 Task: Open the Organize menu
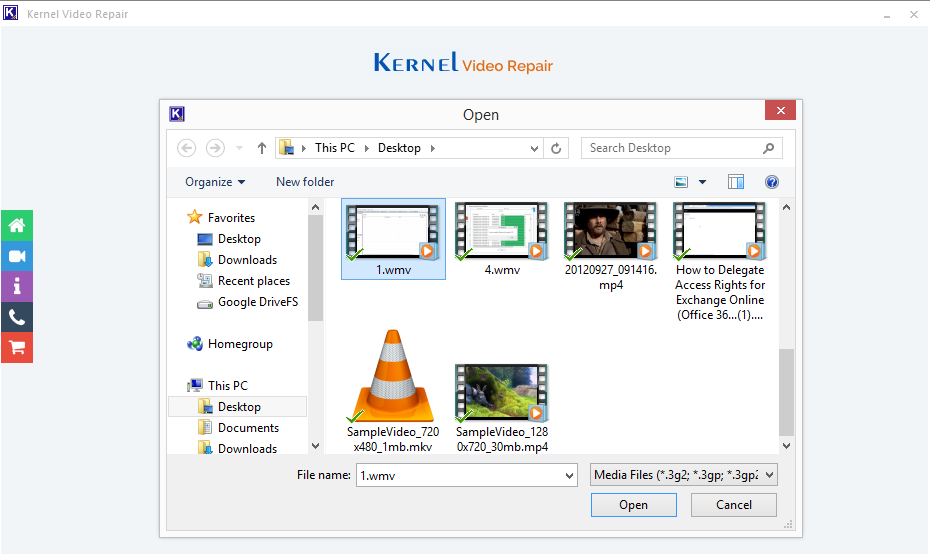(x=215, y=182)
